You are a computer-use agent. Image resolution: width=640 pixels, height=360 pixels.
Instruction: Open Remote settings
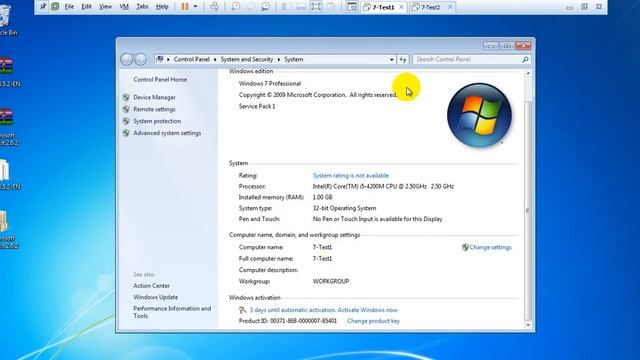[x=154, y=109]
